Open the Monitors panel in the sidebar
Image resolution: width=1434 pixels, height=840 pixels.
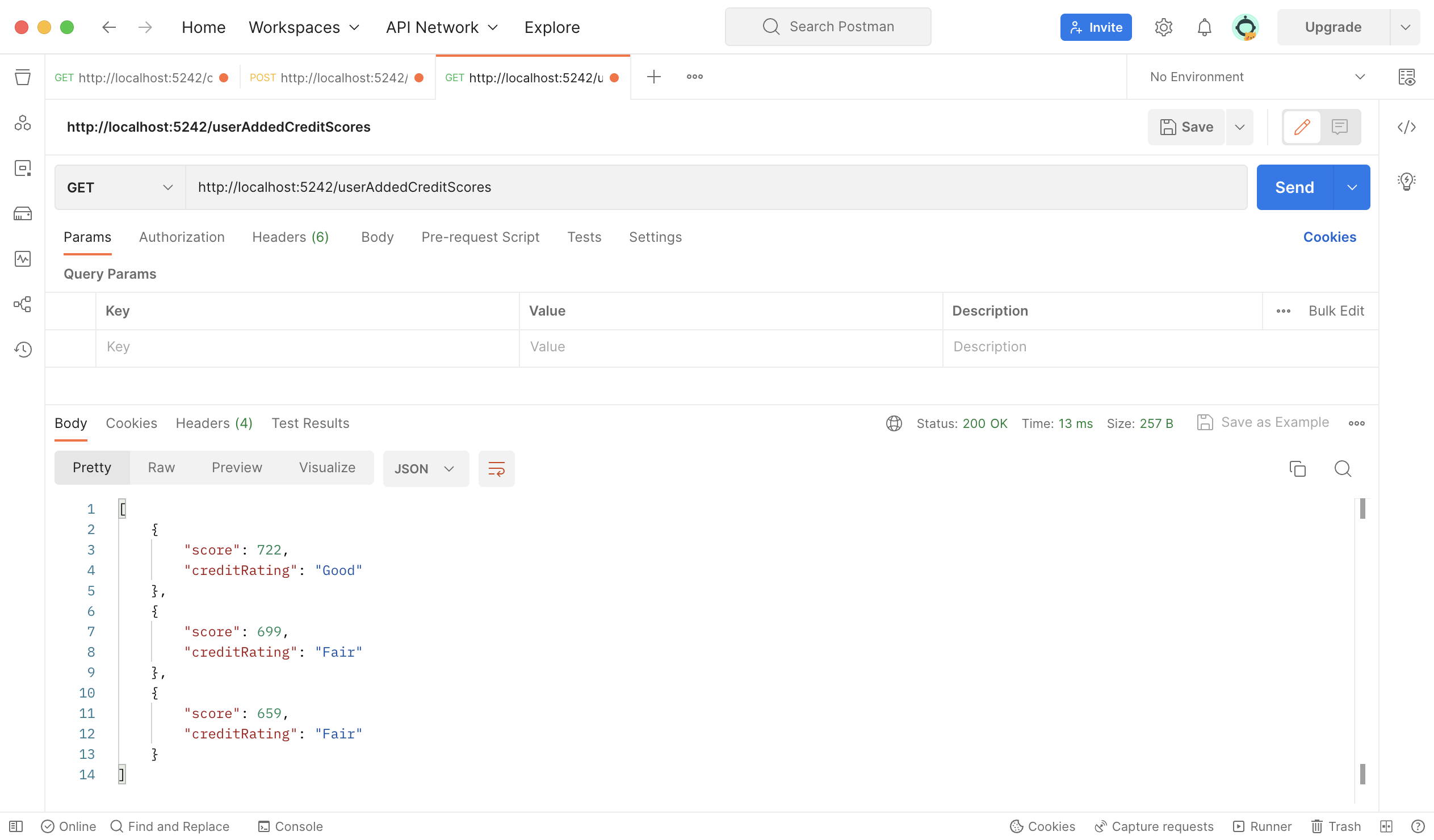[23, 259]
